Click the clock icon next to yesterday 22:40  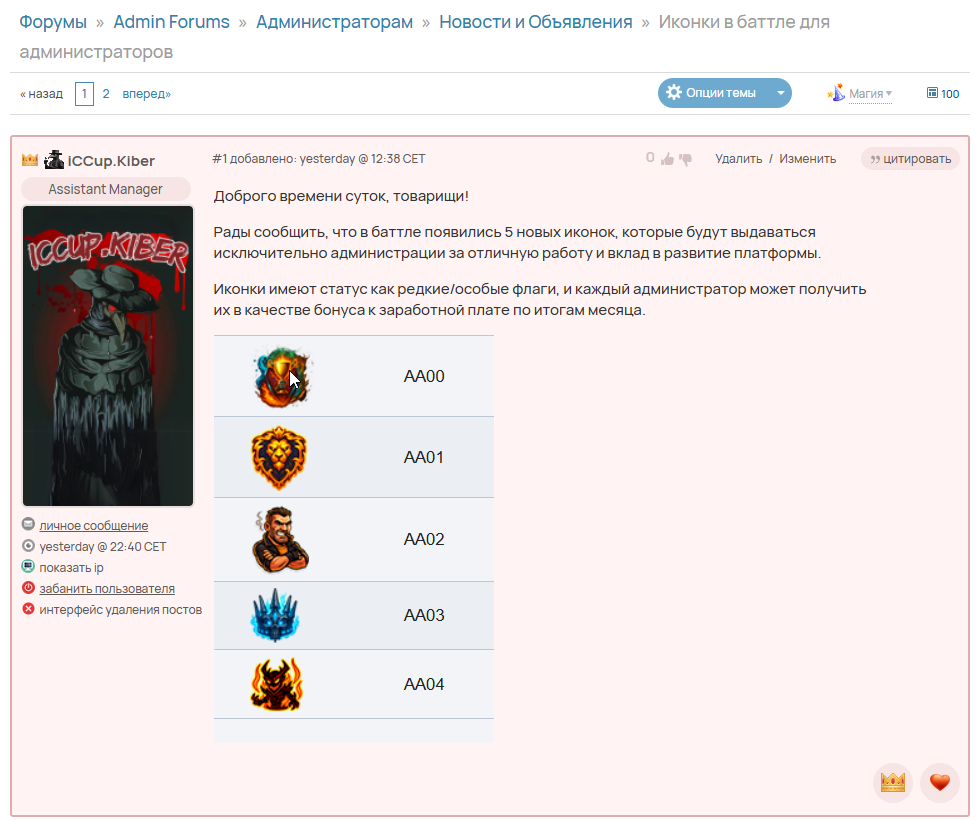(28, 545)
